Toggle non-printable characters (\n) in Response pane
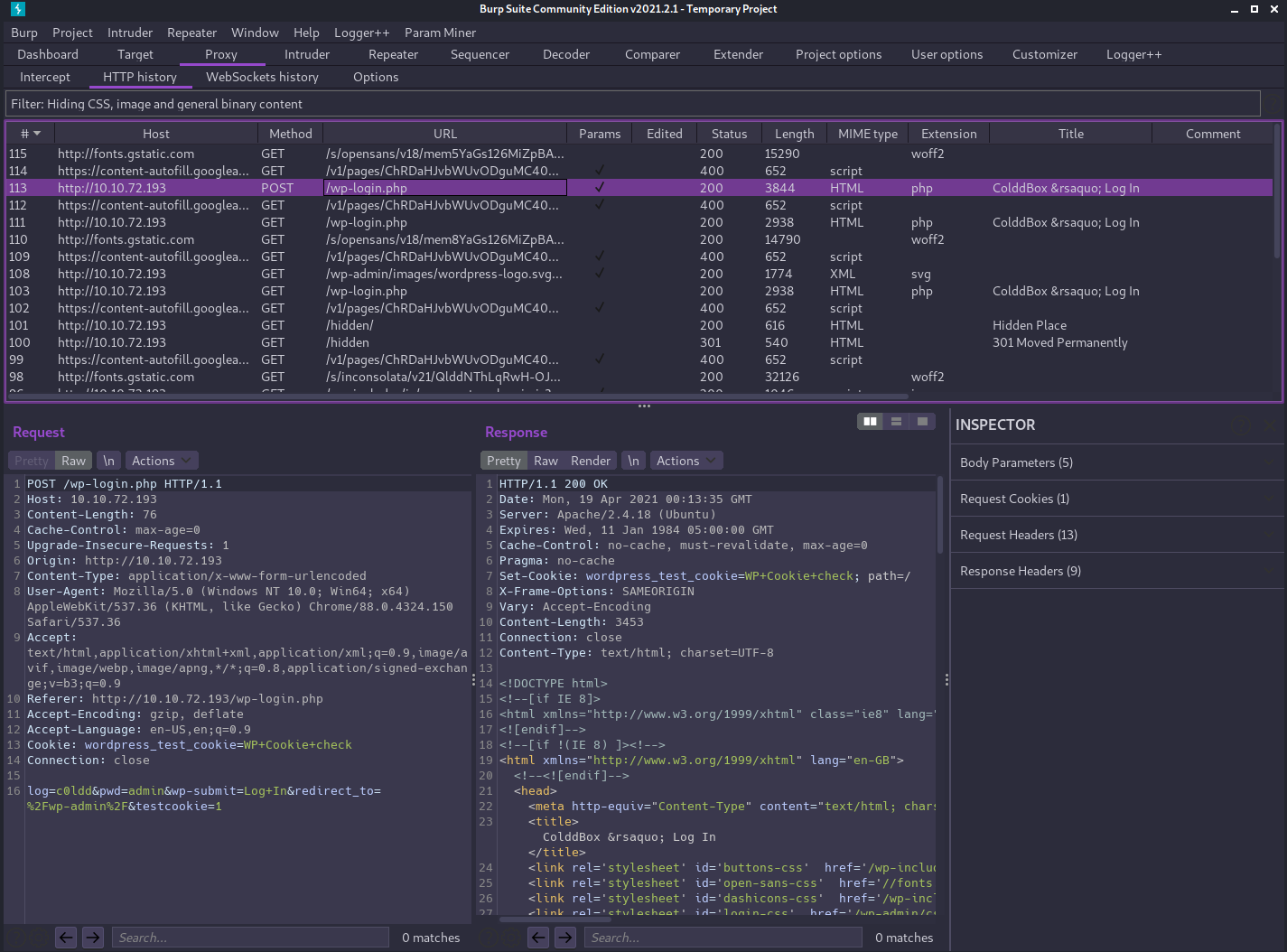1287x952 pixels. coord(633,461)
